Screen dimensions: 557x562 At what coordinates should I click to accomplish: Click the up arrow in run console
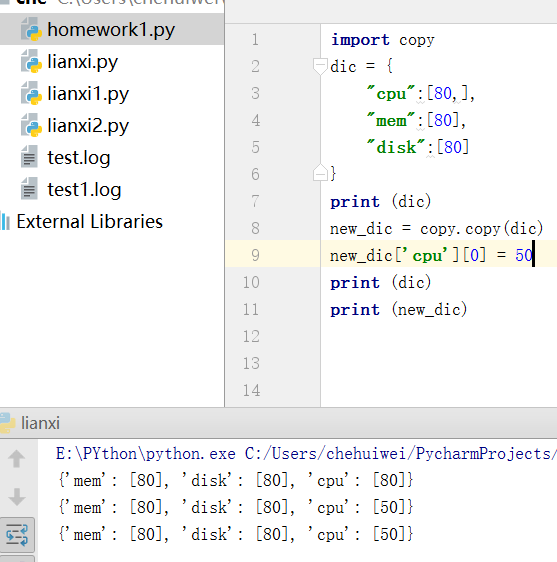(16, 458)
